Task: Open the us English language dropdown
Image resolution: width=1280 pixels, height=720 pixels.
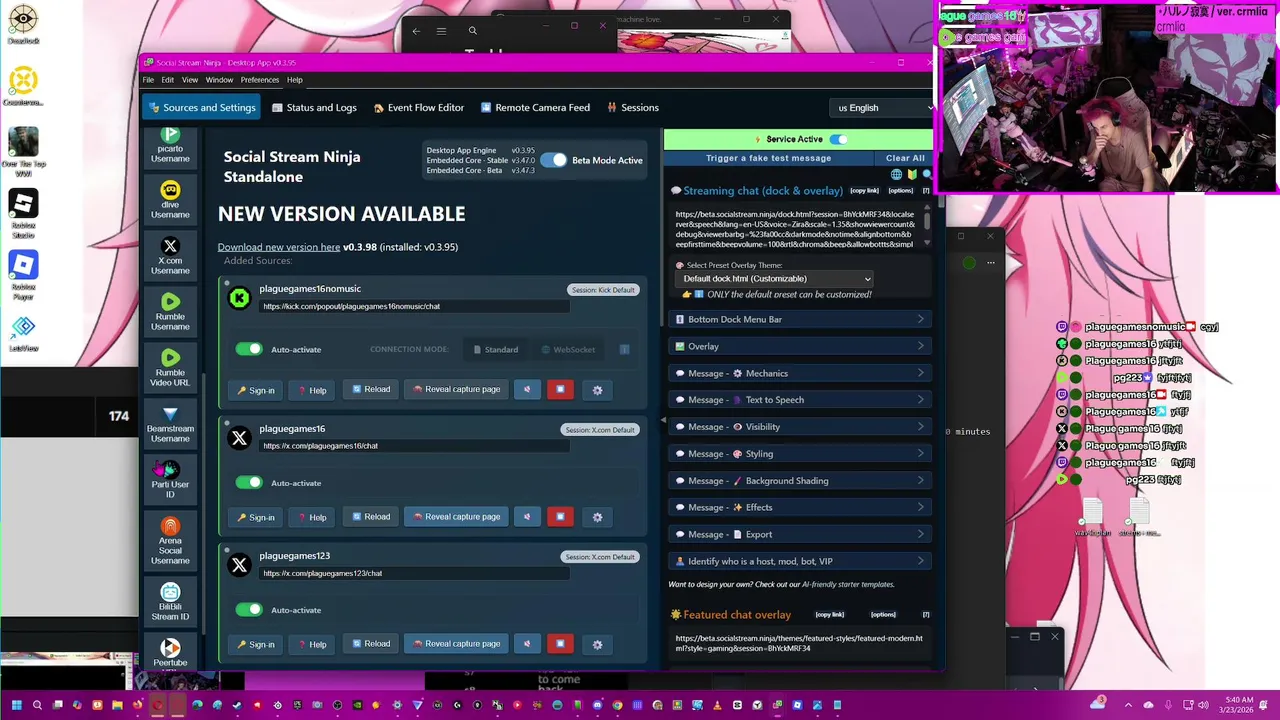Action: (x=883, y=108)
